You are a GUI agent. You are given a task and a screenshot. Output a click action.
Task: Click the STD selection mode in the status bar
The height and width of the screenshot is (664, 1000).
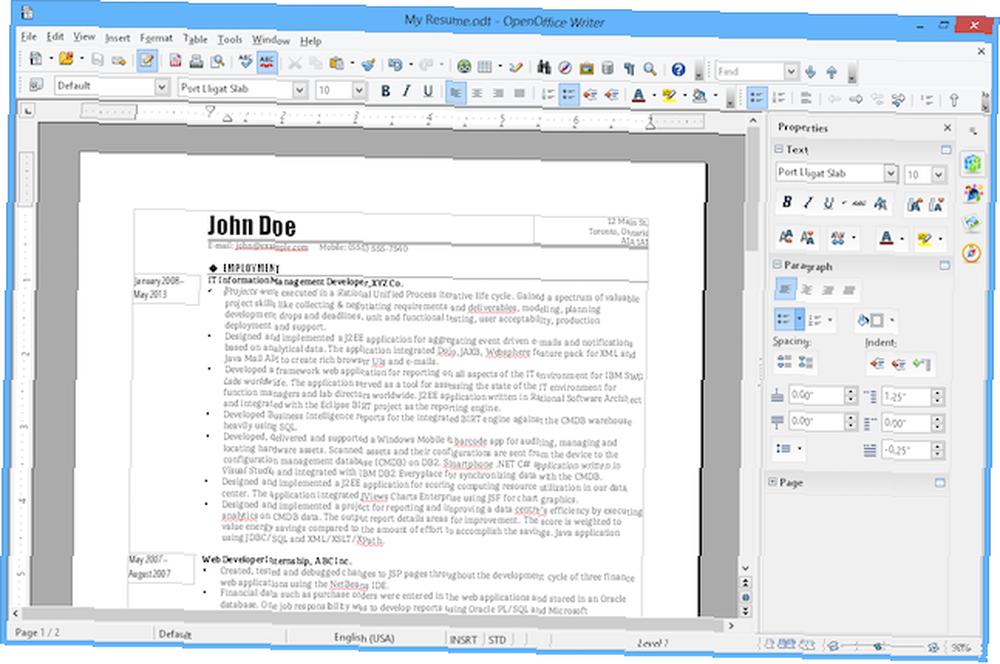click(497, 640)
